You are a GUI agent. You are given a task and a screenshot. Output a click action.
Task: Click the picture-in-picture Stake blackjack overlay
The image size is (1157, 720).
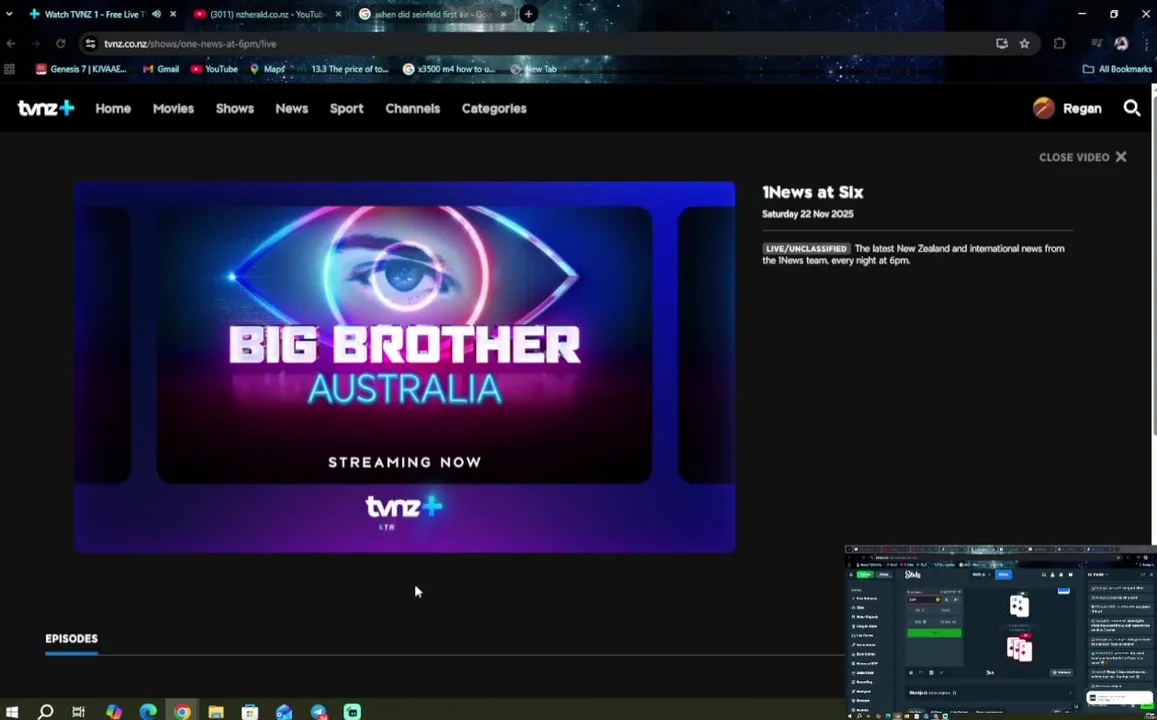(1001, 632)
